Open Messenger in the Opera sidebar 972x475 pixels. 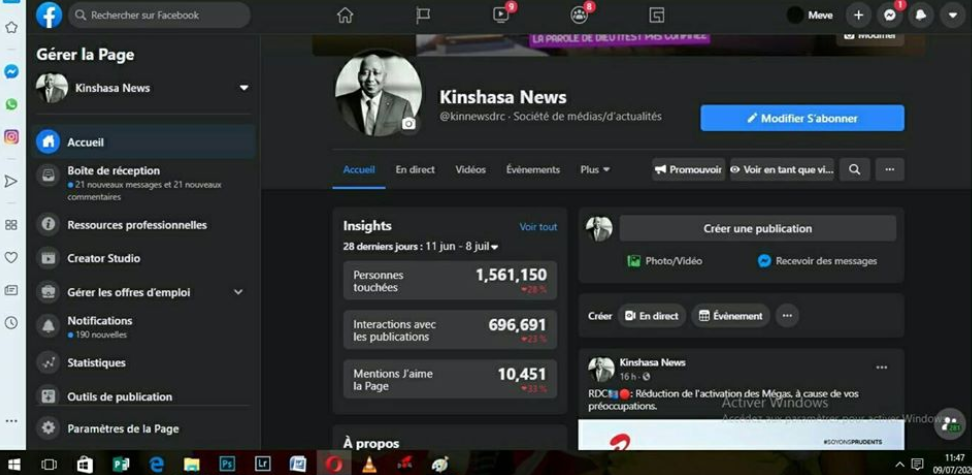11,72
